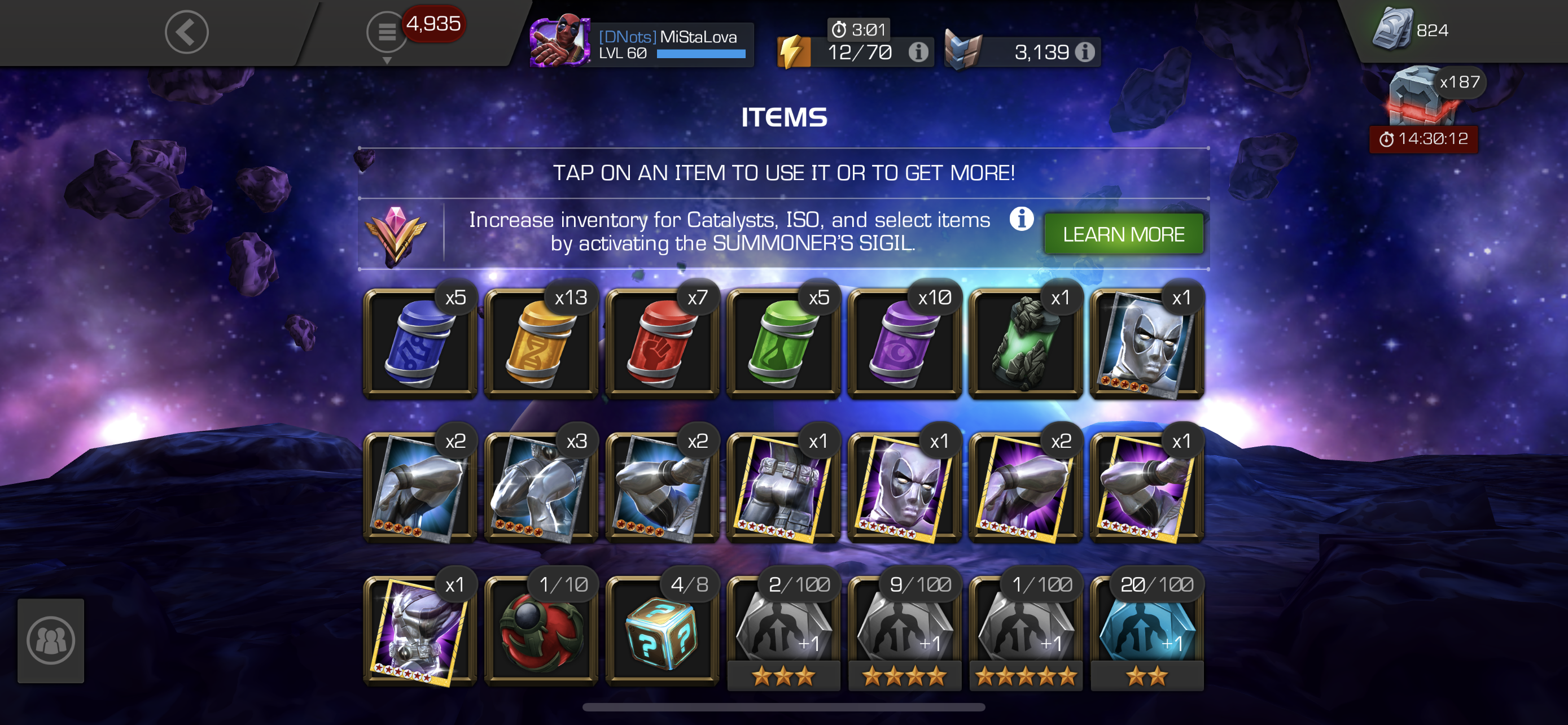1568x725 pixels.
Task: Tap the Summoner's Sigil info icon
Action: (1022, 219)
